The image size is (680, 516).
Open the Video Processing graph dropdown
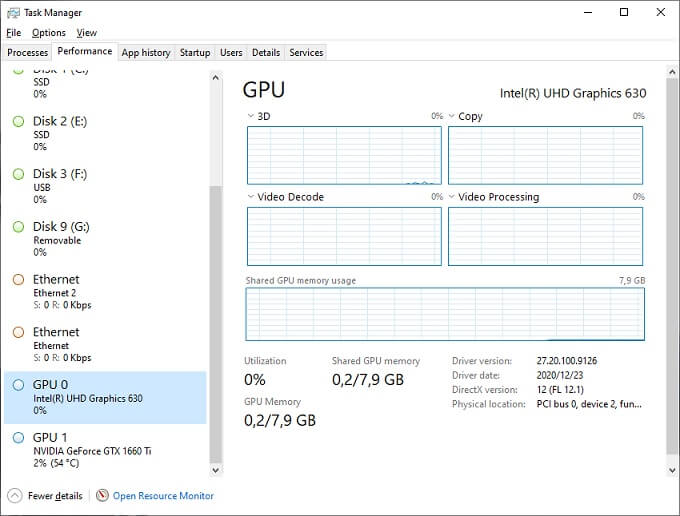pos(452,198)
